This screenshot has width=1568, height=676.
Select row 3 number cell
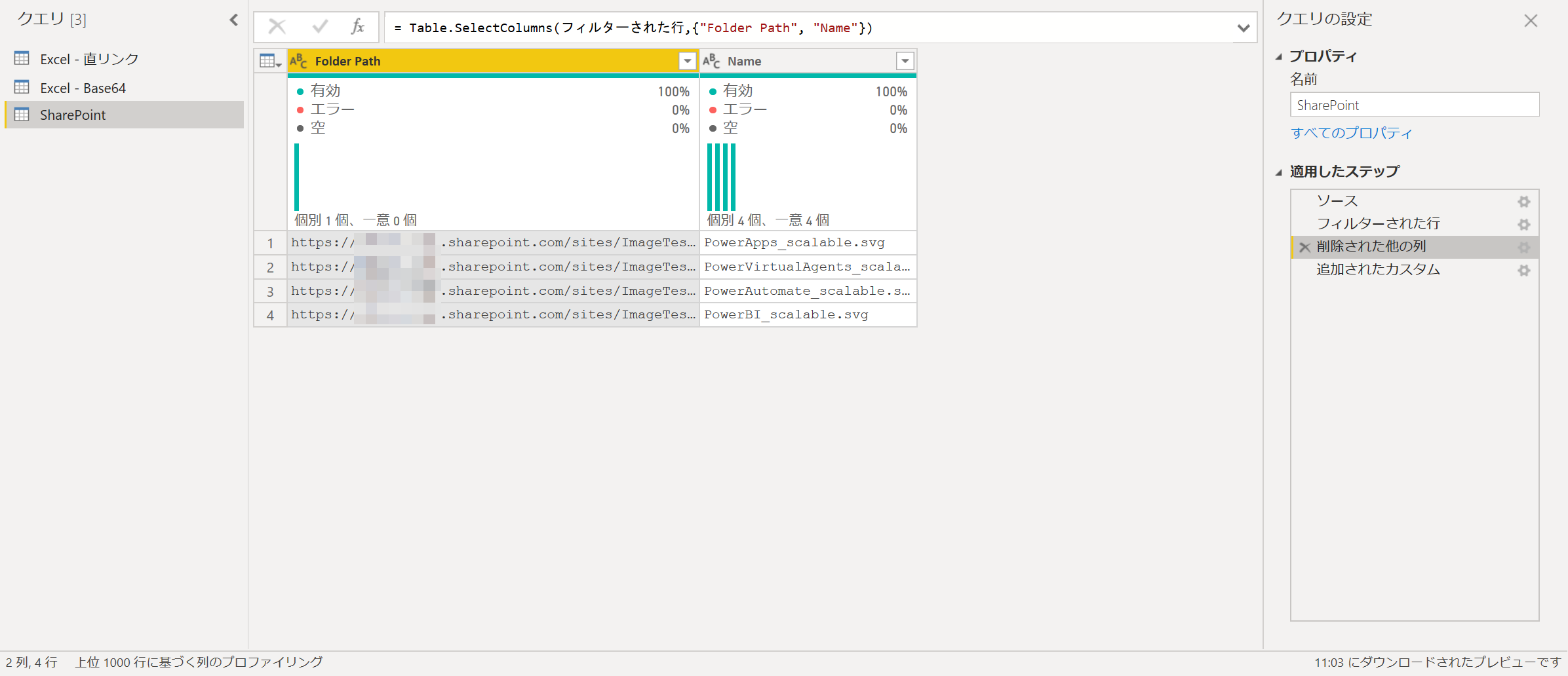click(x=270, y=291)
